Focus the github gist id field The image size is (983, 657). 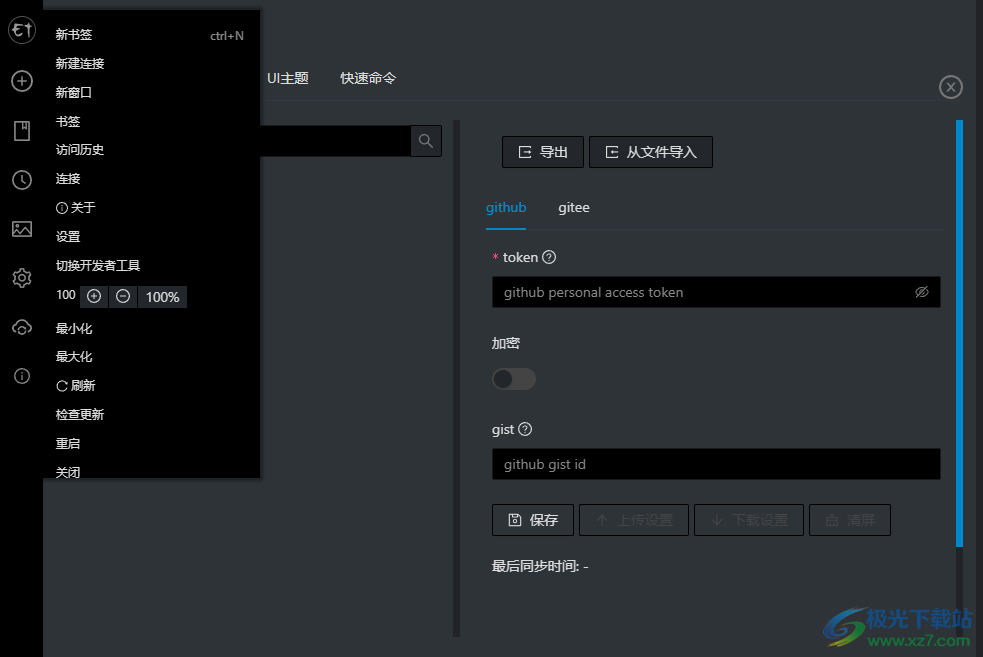click(x=716, y=464)
